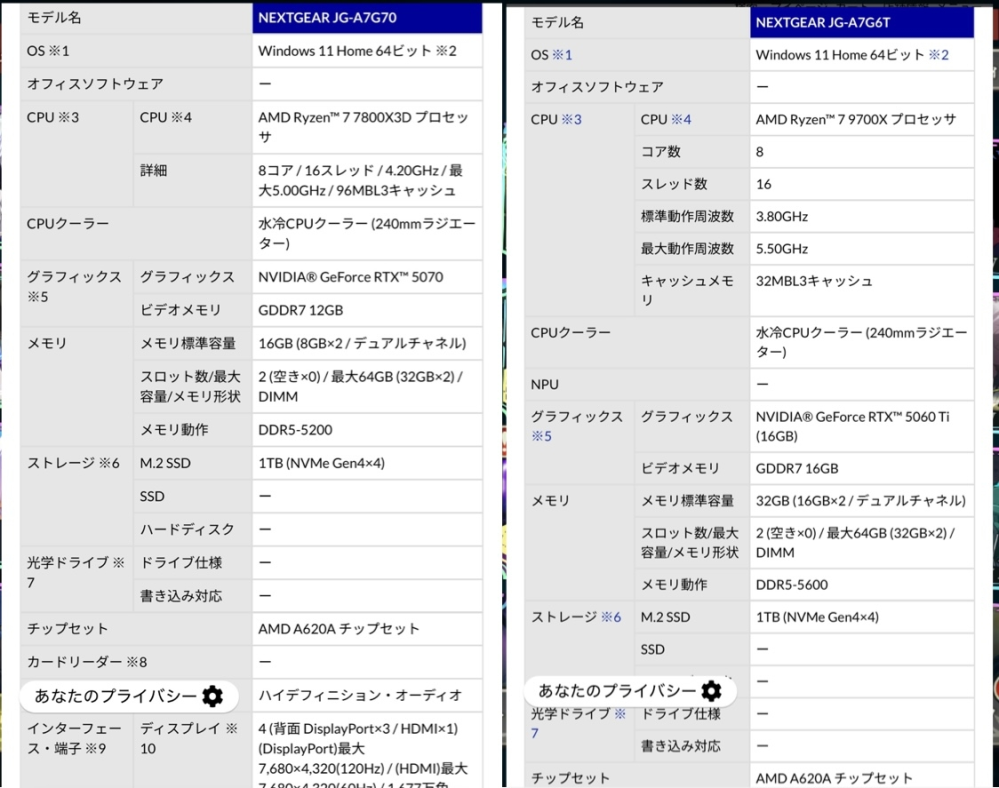Click the モデル名 label in JG-A7G70 table

[54, 18]
